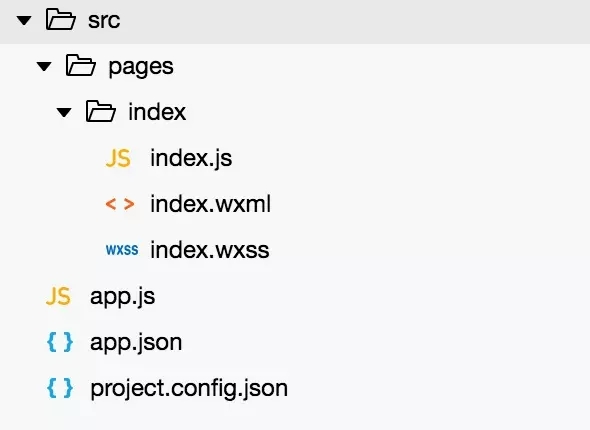Click the blue wxss file icon
590x430 pixels.
[122, 250]
